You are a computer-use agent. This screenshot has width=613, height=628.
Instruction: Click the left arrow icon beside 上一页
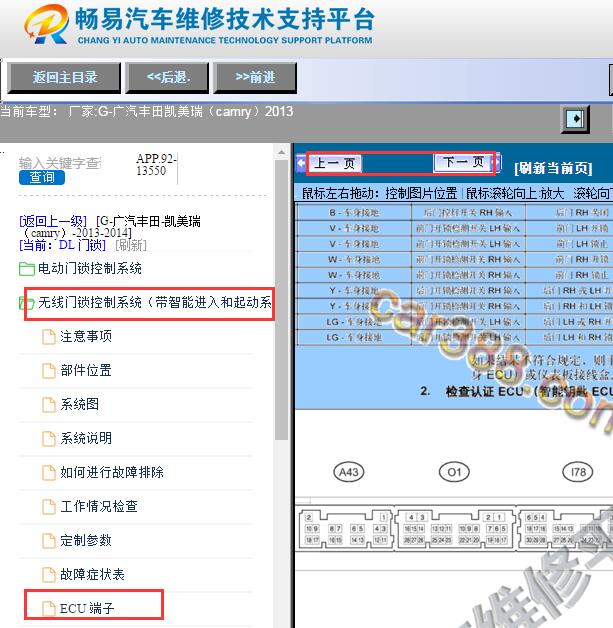301,163
